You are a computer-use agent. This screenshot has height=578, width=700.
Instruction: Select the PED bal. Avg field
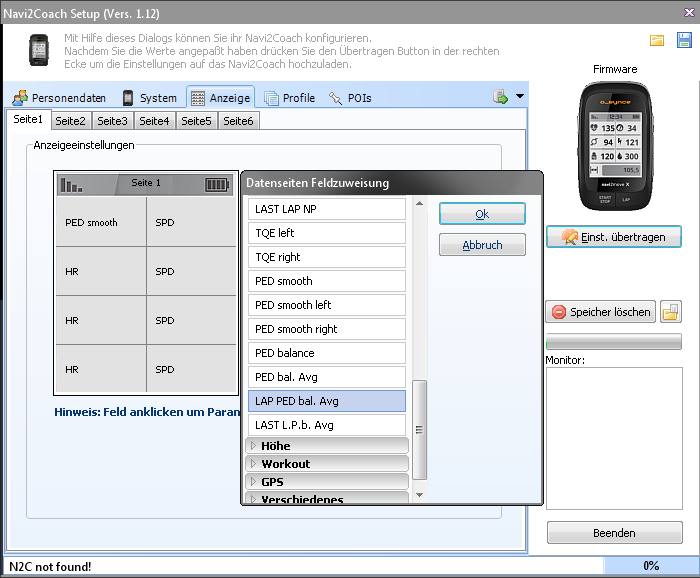pos(327,377)
